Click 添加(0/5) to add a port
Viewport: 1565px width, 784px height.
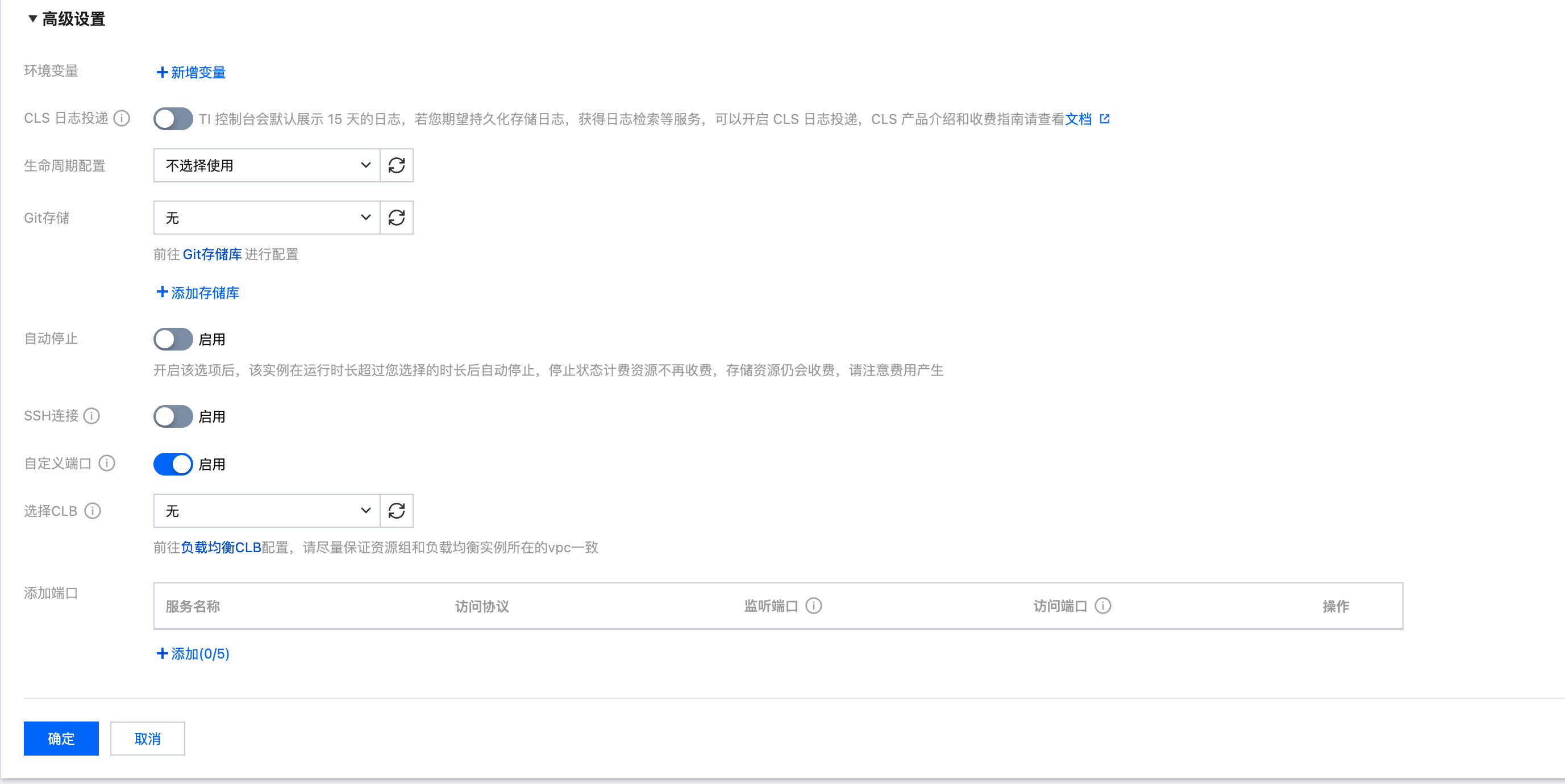(x=193, y=653)
